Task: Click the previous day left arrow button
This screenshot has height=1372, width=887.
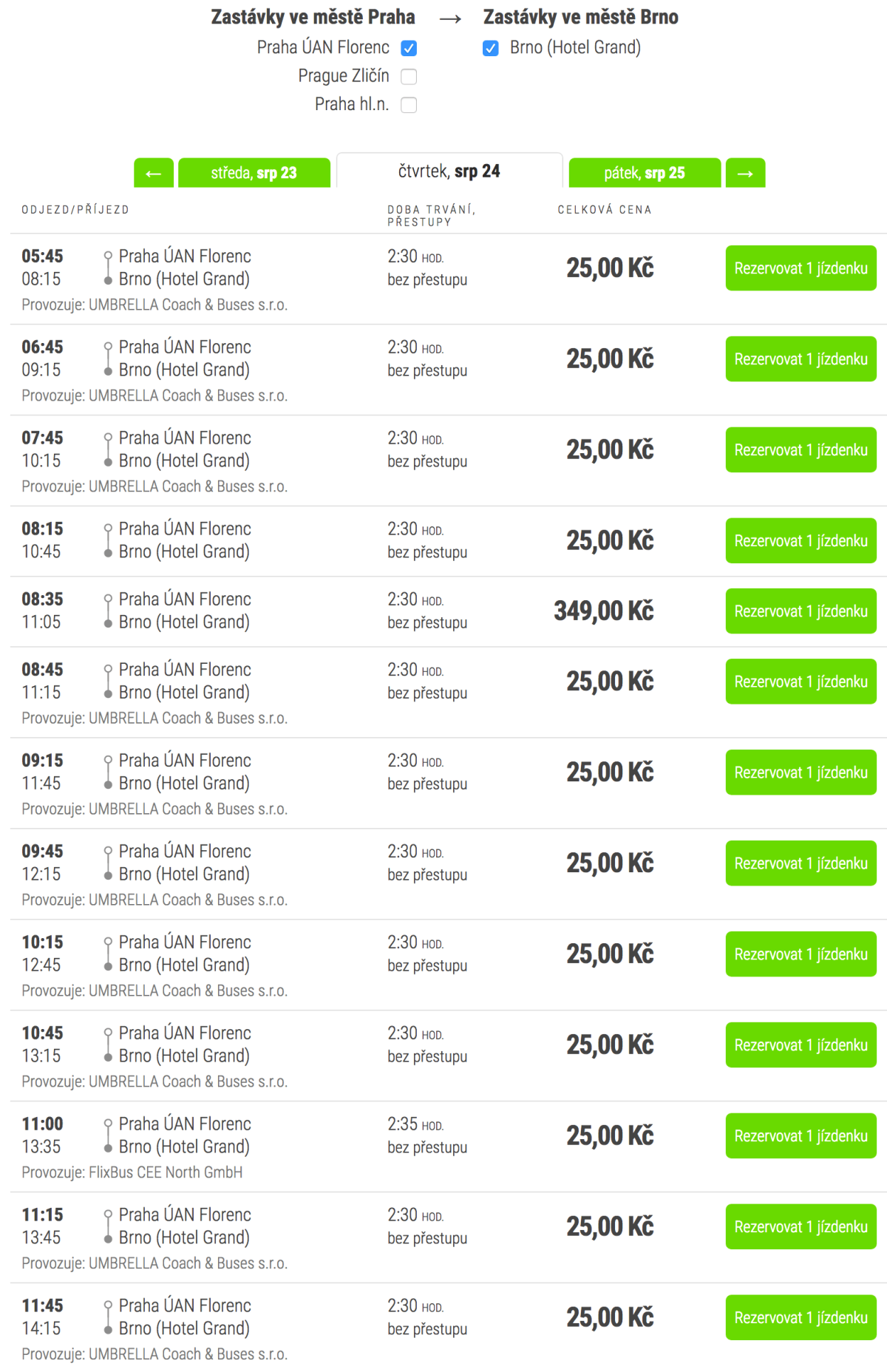Action: (154, 173)
